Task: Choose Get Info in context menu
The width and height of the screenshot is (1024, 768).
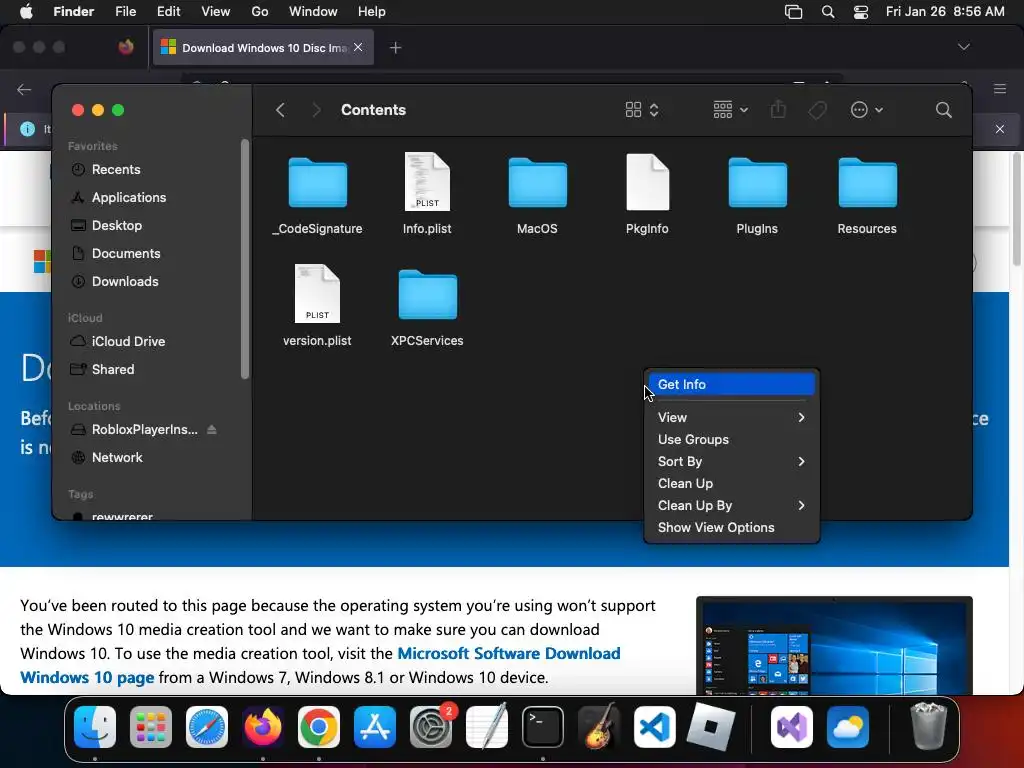Action: pyautogui.click(x=731, y=385)
